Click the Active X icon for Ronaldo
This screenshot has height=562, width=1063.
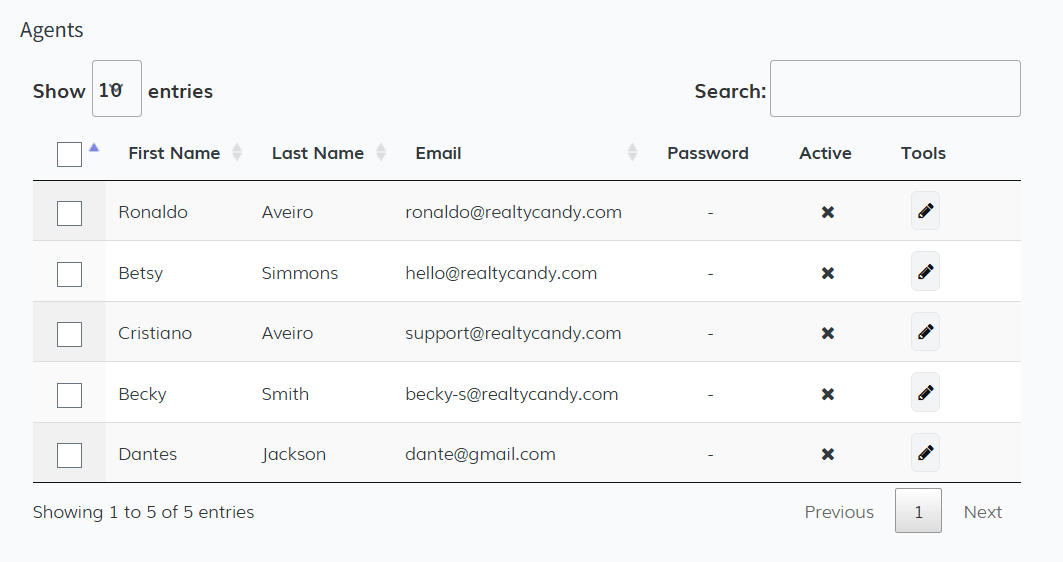point(827,213)
